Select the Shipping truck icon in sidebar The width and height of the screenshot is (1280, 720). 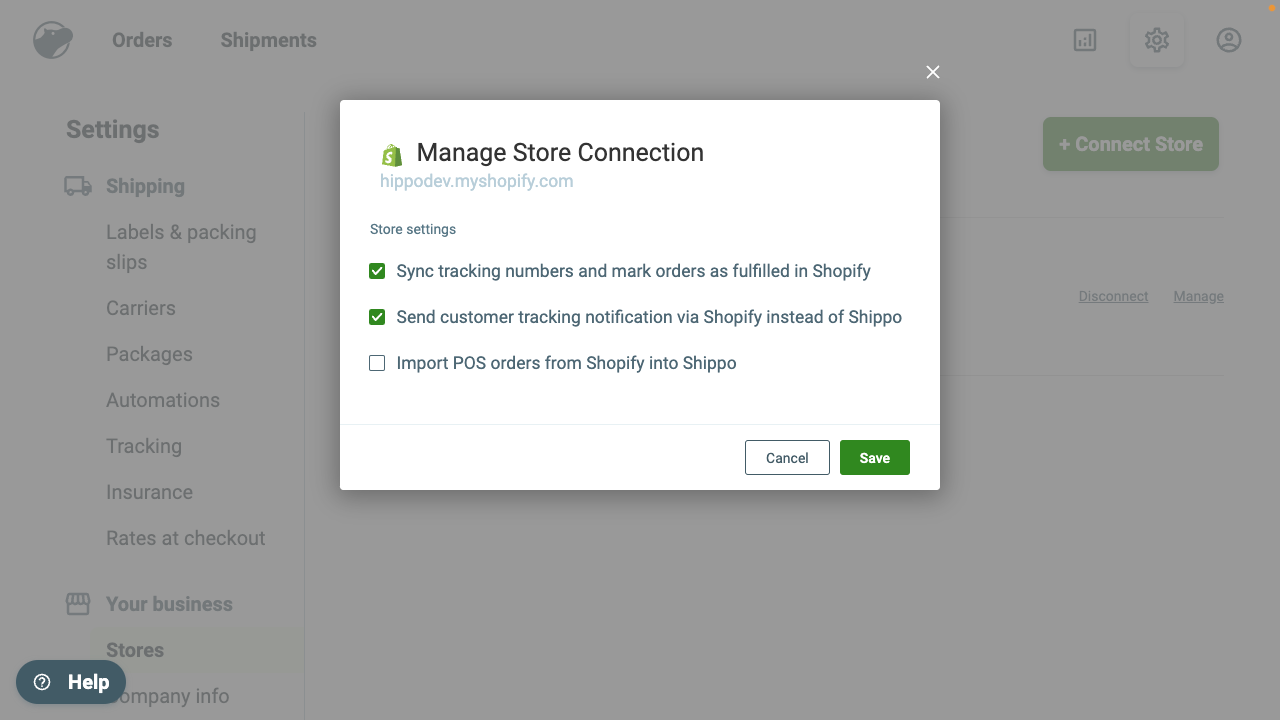pos(78,186)
